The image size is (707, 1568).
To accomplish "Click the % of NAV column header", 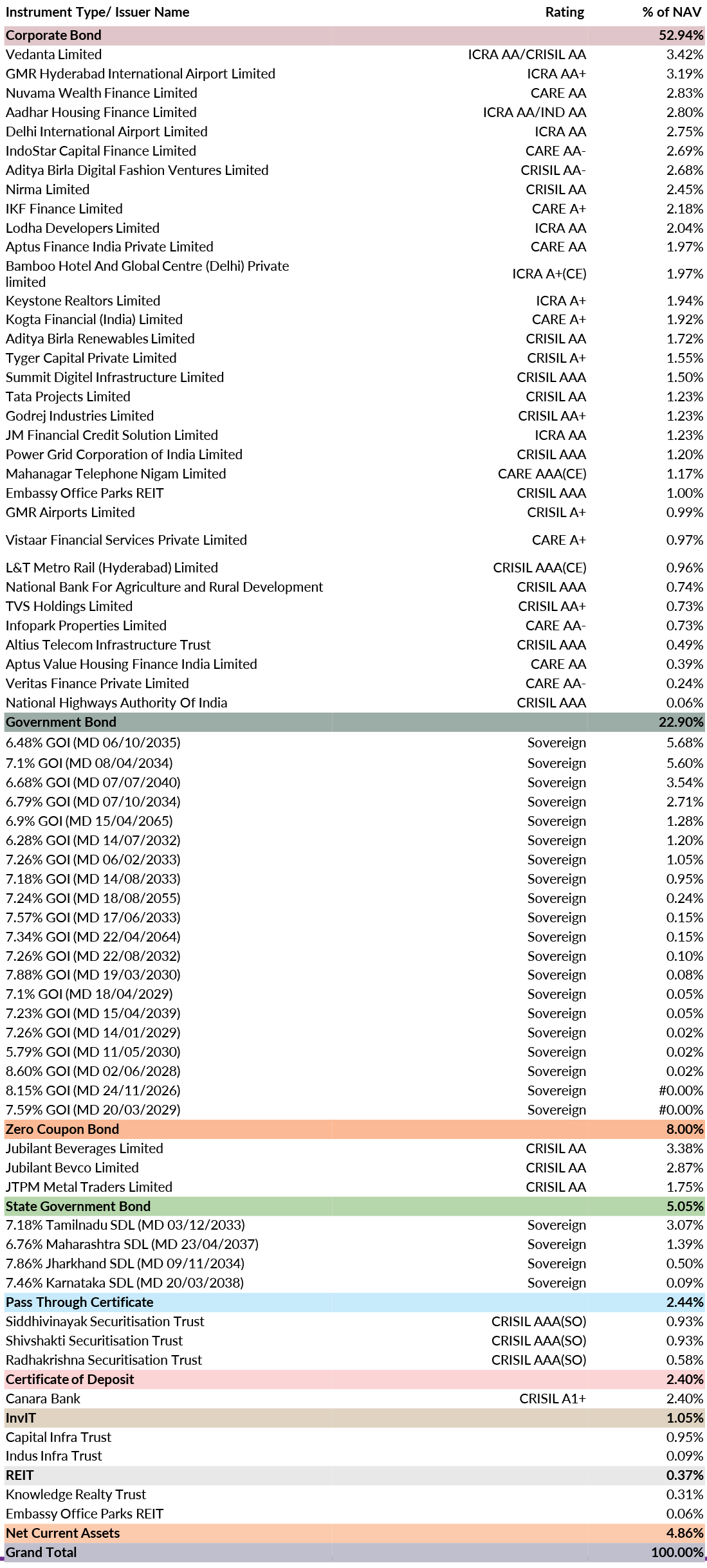I will (671, 12).
